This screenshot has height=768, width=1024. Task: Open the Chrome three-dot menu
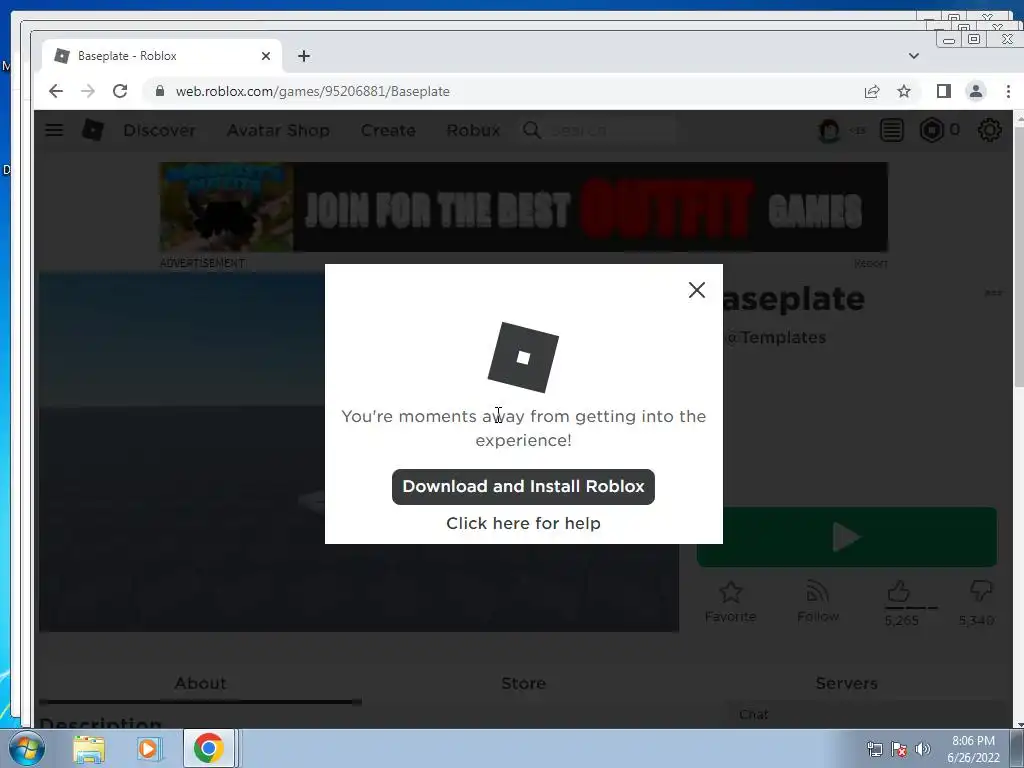[x=1008, y=91]
